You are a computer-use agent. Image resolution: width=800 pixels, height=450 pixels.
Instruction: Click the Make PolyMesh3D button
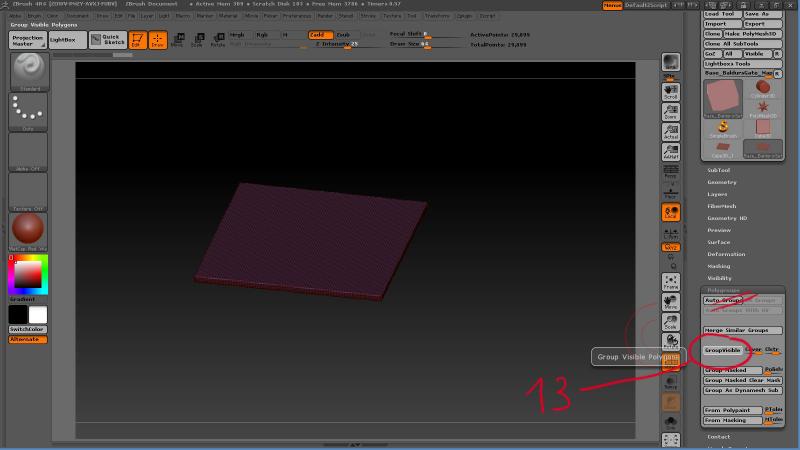(753, 34)
